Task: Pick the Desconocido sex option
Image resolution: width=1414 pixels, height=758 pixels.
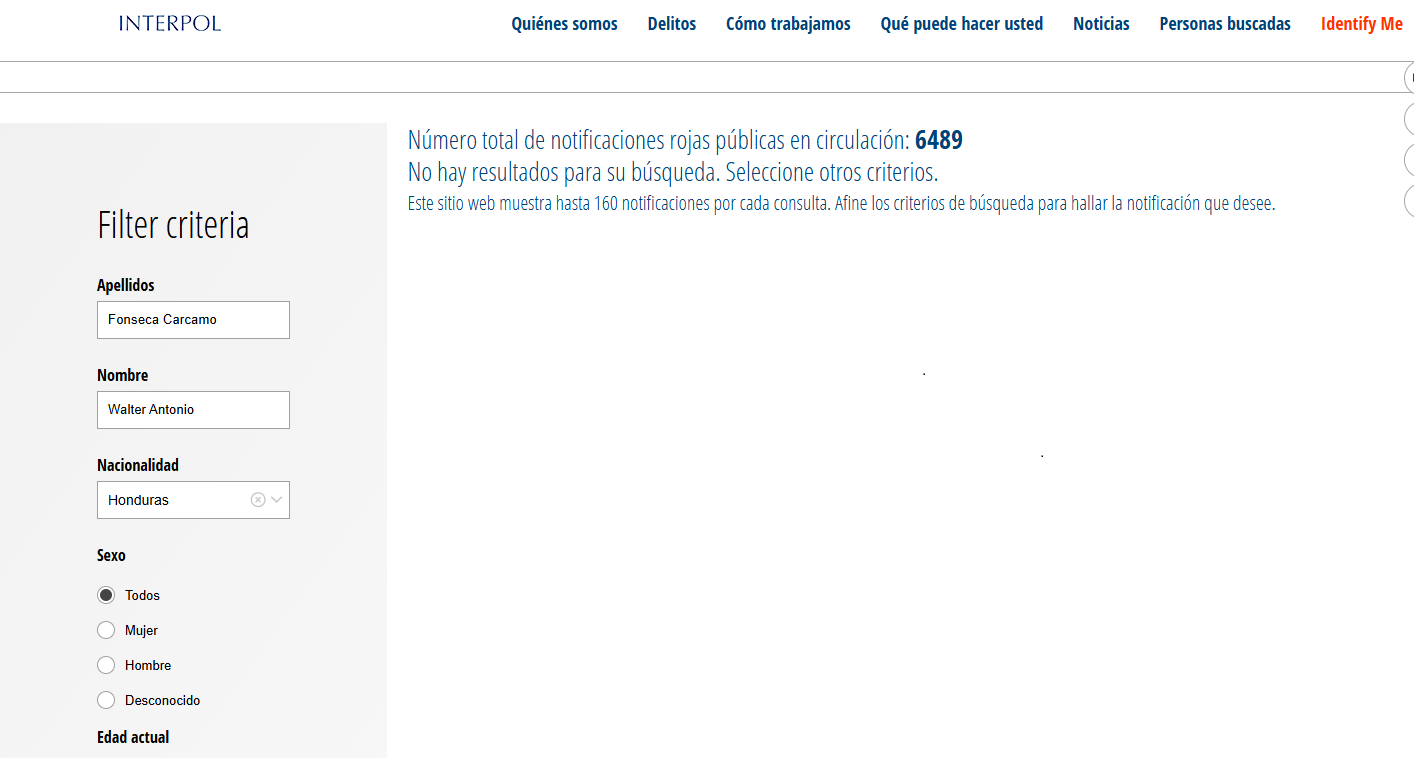Action: tap(106, 700)
